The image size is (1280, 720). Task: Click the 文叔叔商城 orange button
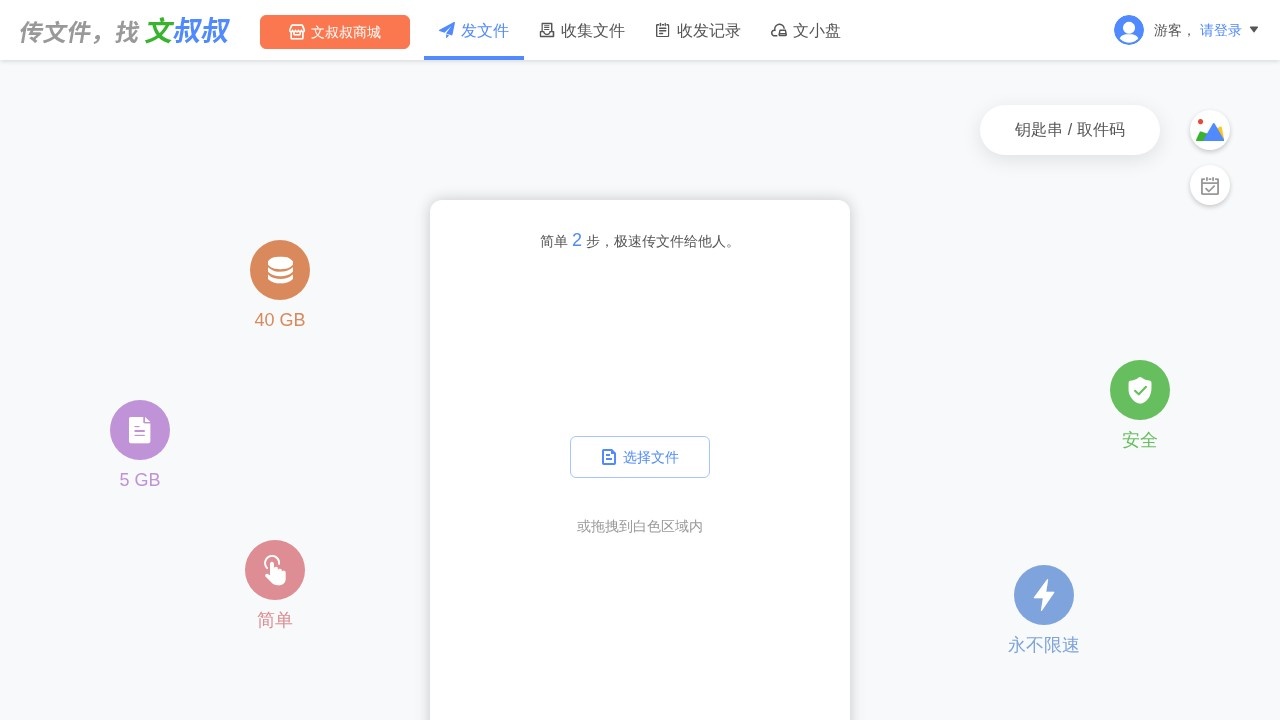tap(335, 32)
